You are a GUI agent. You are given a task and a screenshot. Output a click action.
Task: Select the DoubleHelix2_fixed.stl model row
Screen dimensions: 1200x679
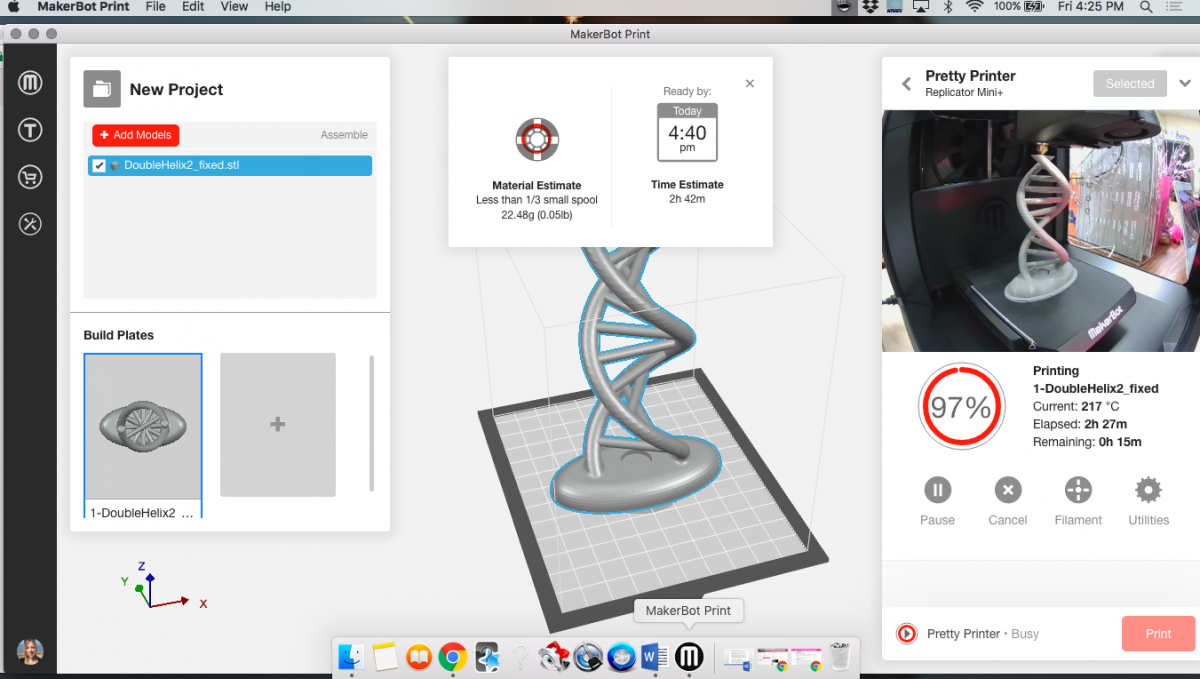click(231, 166)
